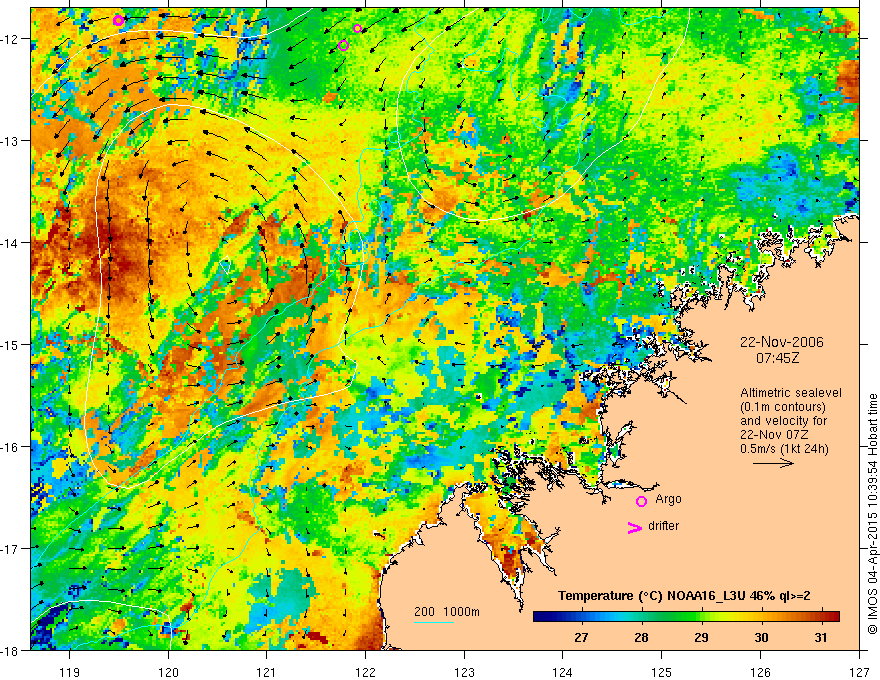The height and width of the screenshot is (680, 880).
Task: Click the '200 1000m' isobath label
Action: (x=447, y=612)
